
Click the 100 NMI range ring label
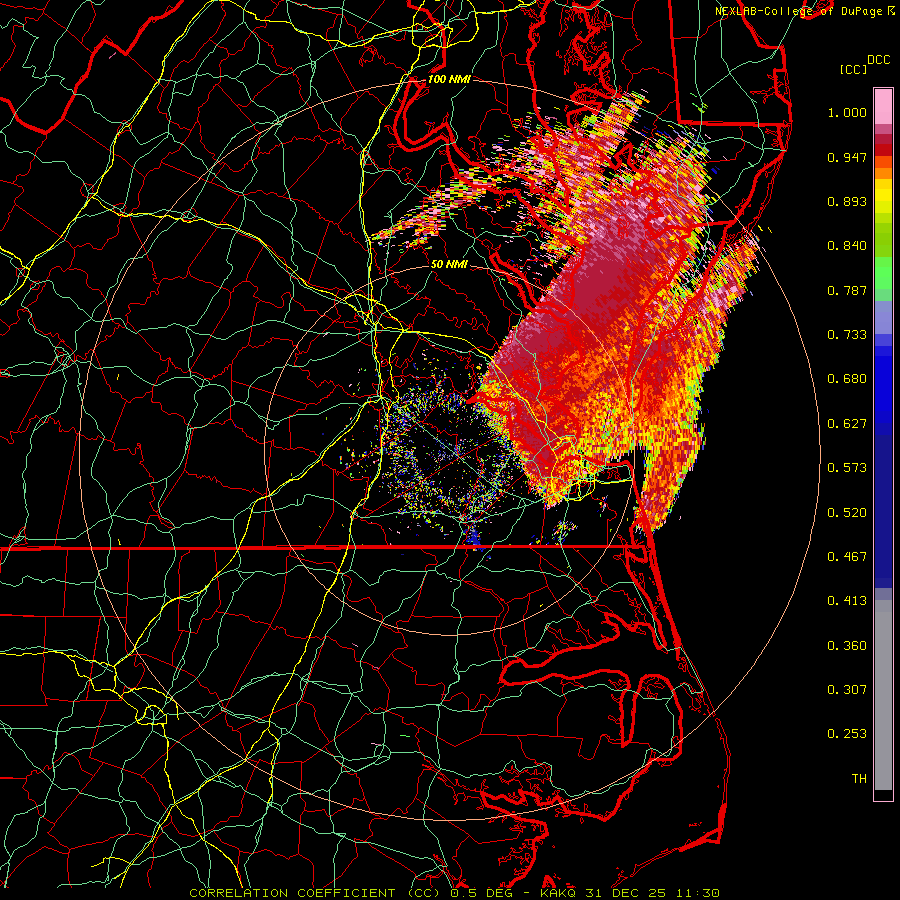click(449, 79)
